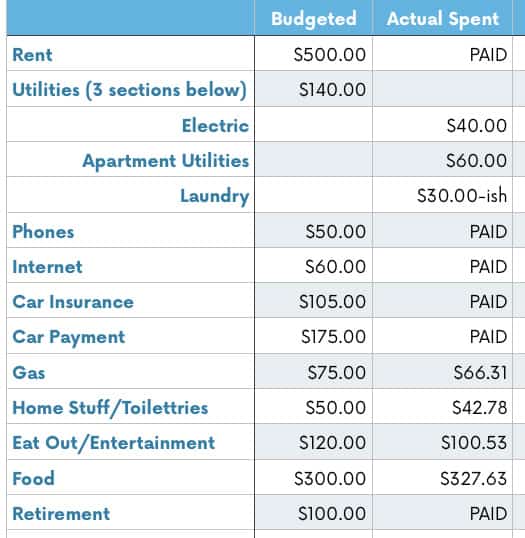Select Apartment Utilities $60.00 cell
Viewport: 525px width, 538px height.
pyautogui.click(x=443, y=160)
